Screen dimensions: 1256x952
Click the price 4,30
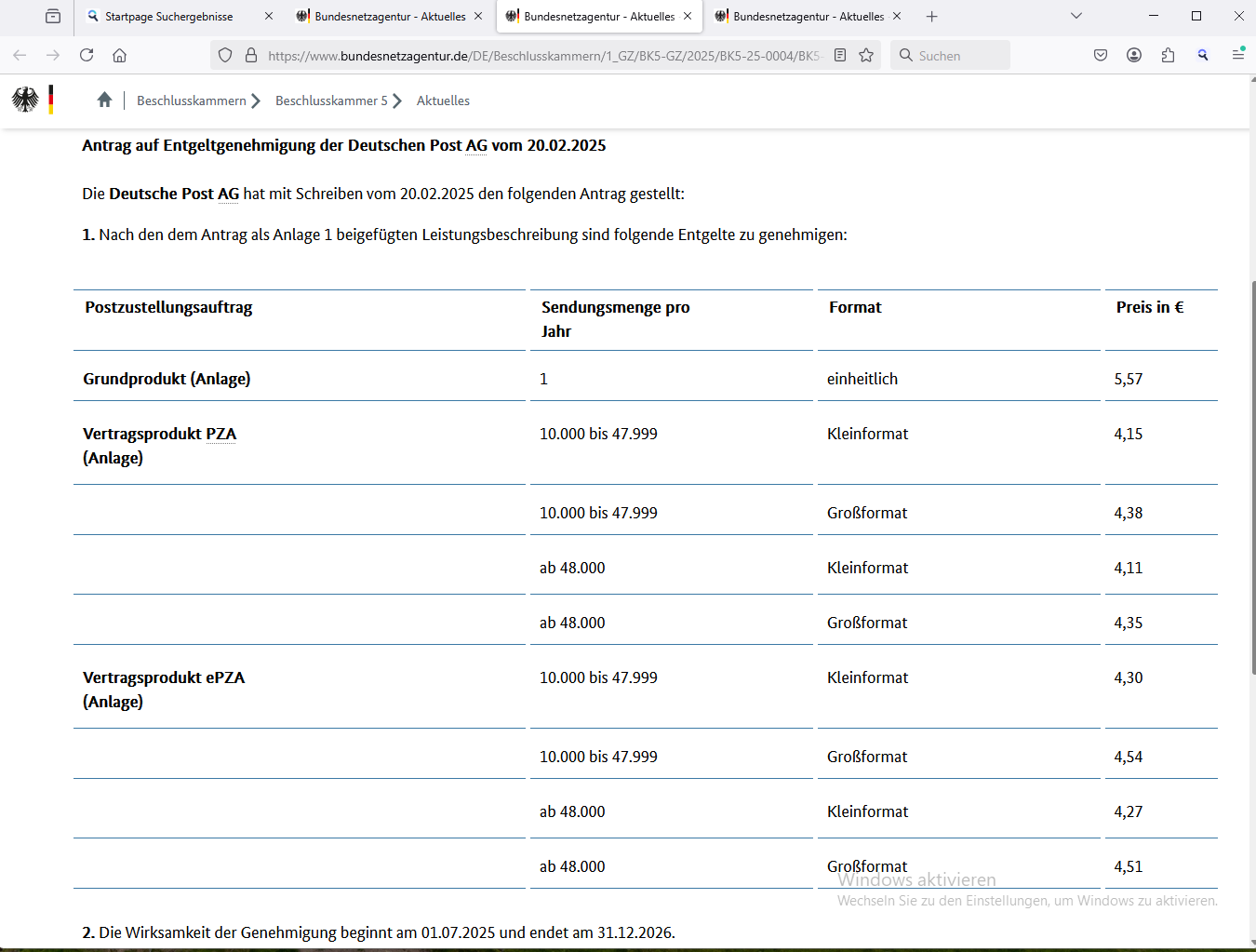pyautogui.click(x=1129, y=677)
